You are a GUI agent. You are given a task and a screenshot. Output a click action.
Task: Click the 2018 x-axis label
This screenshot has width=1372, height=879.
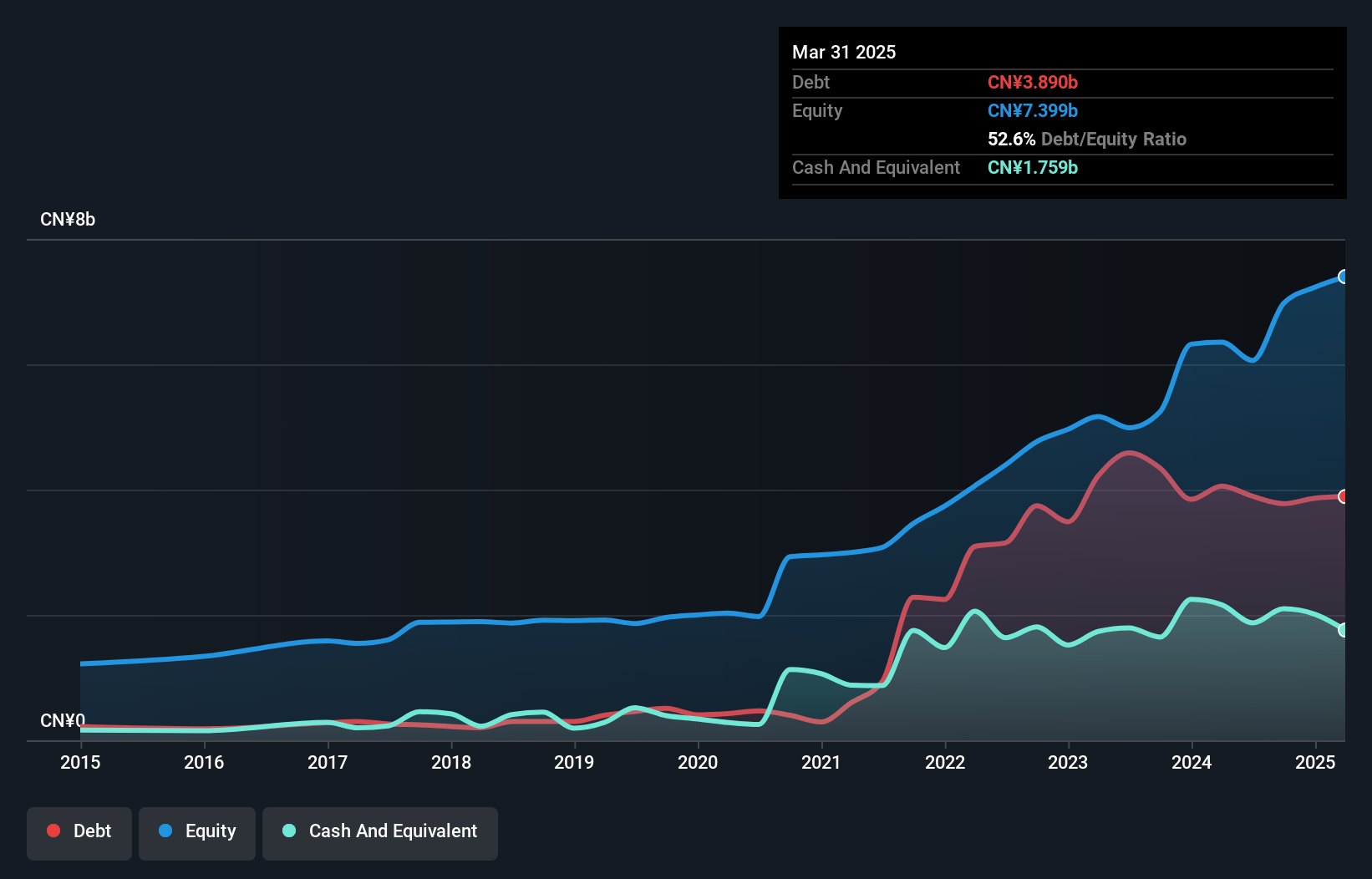(451, 762)
